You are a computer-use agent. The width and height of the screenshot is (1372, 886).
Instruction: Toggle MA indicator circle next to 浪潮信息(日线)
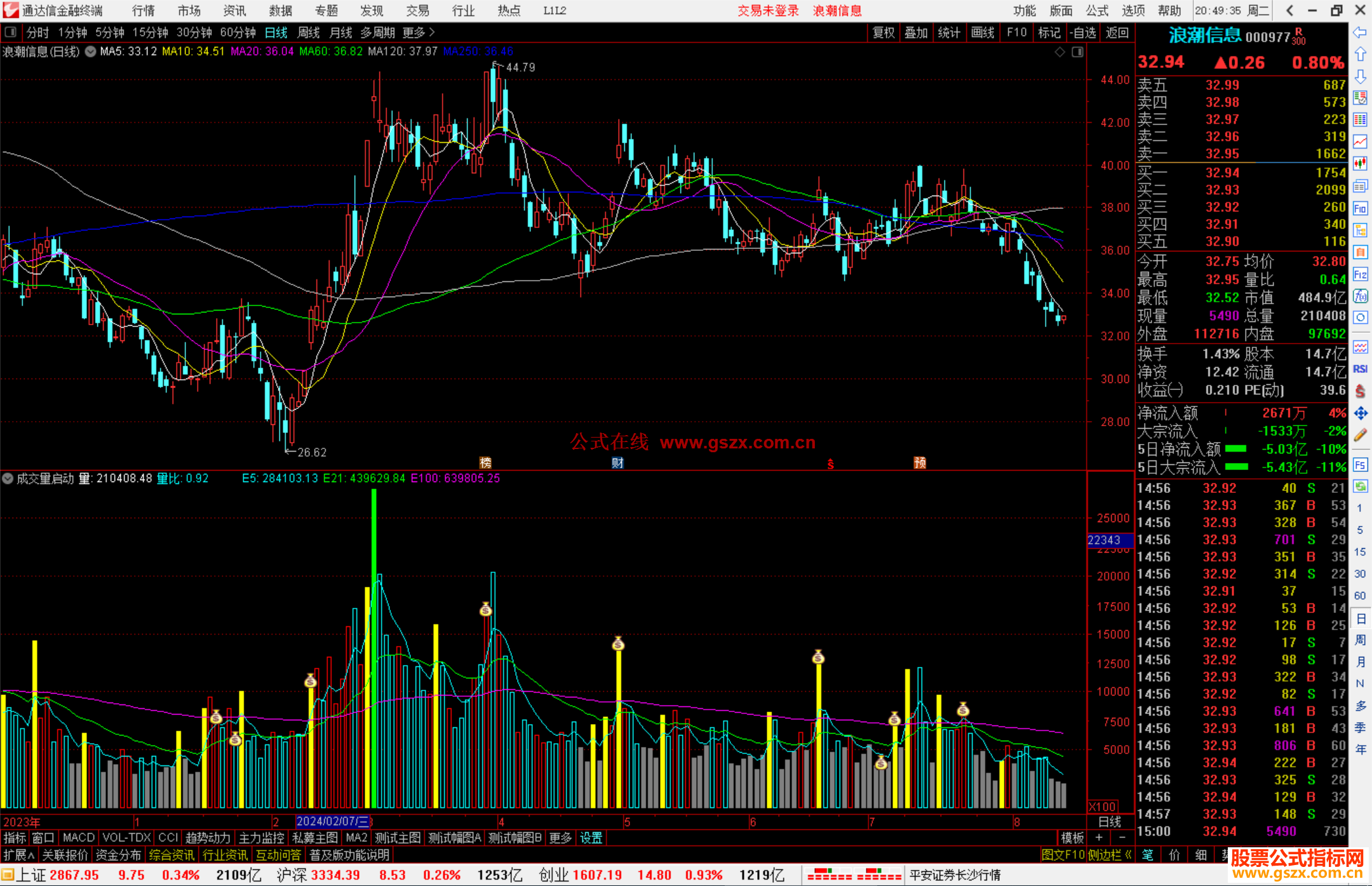coord(91,51)
